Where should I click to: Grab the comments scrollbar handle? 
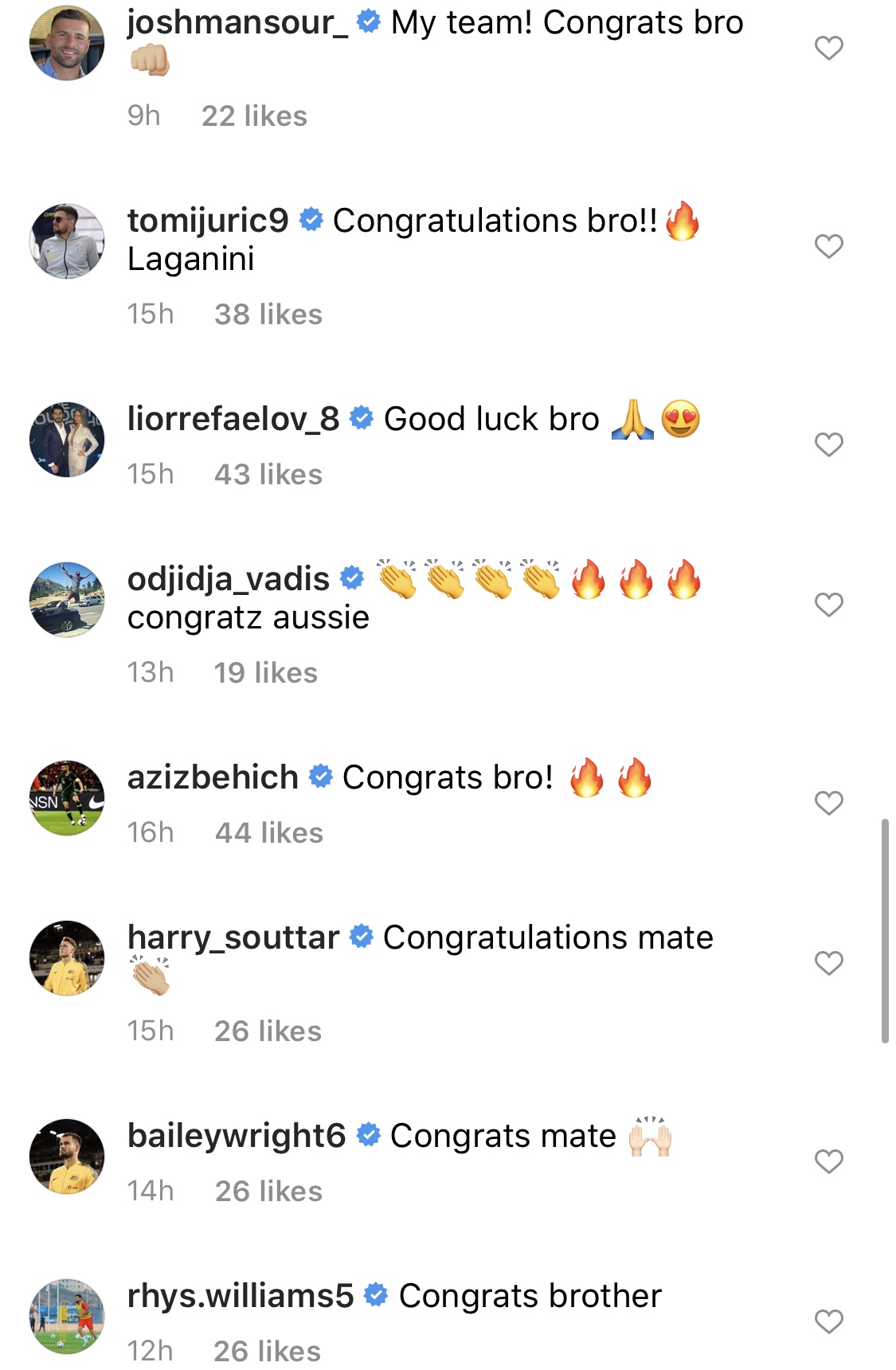pyautogui.click(x=885, y=930)
